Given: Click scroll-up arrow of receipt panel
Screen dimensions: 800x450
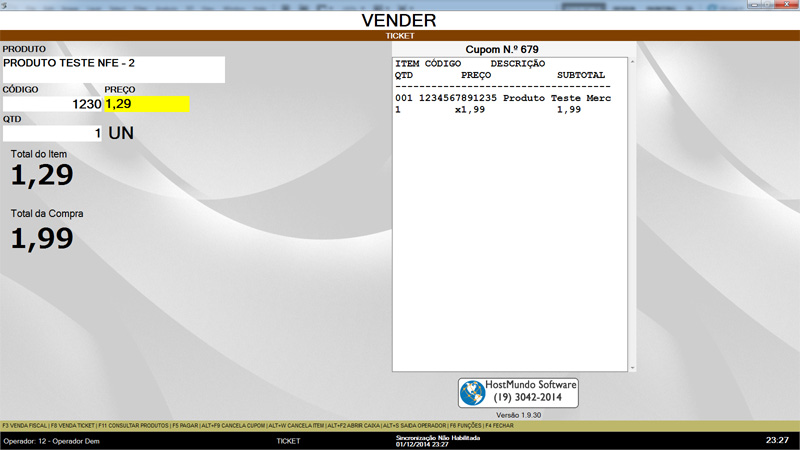Looking at the screenshot, I should pos(631,62).
